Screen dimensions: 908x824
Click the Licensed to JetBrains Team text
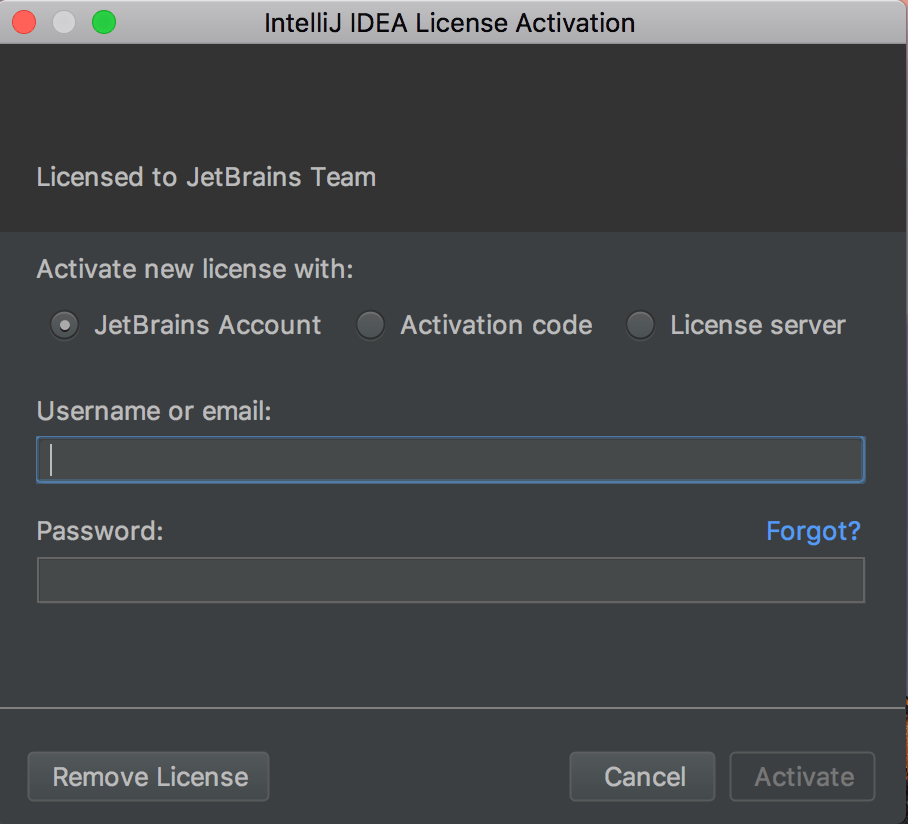point(206,178)
